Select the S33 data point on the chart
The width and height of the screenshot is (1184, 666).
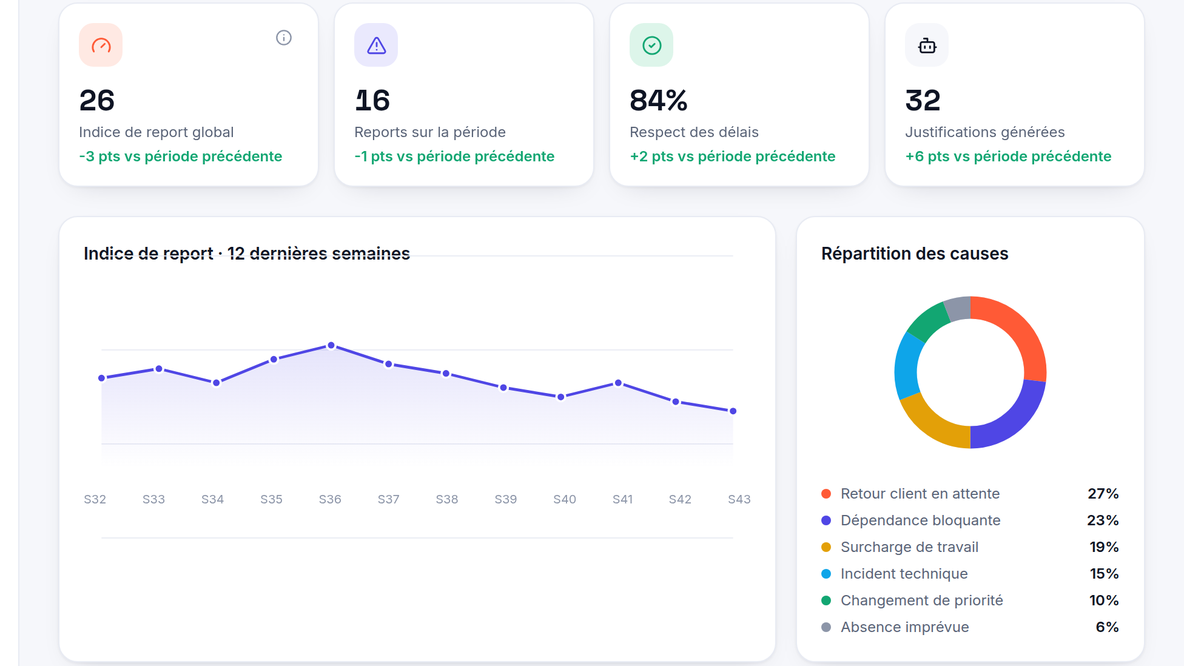click(x=159, y=369)
